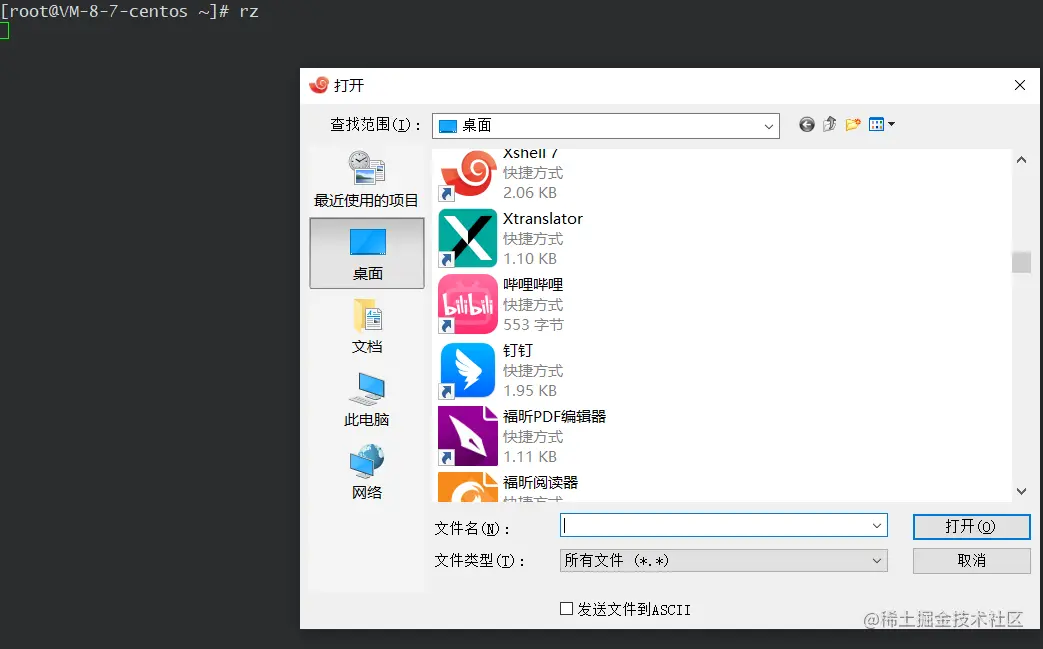
Task: Click the 1.10 KB size text
Action: point(530,259)
